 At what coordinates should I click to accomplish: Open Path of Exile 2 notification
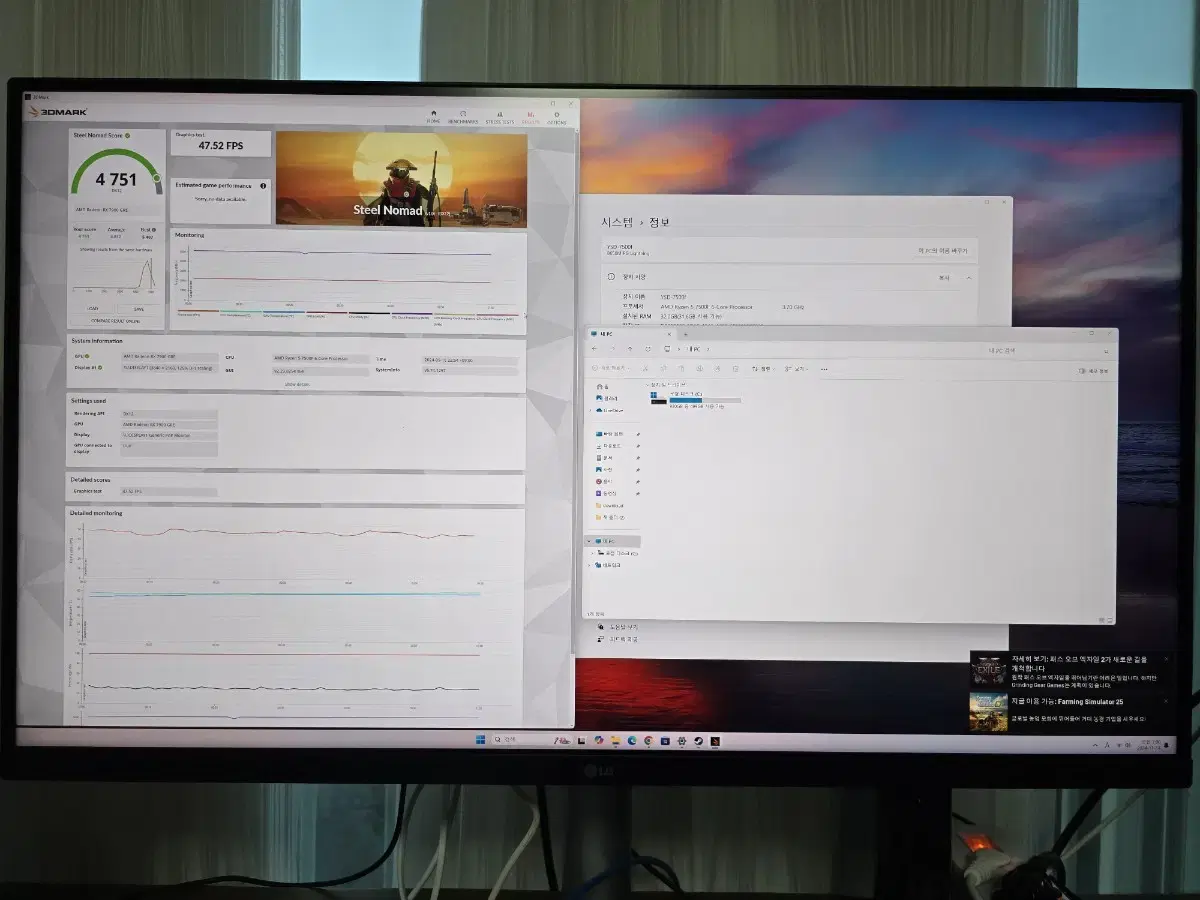click(x=1070, y=671)
